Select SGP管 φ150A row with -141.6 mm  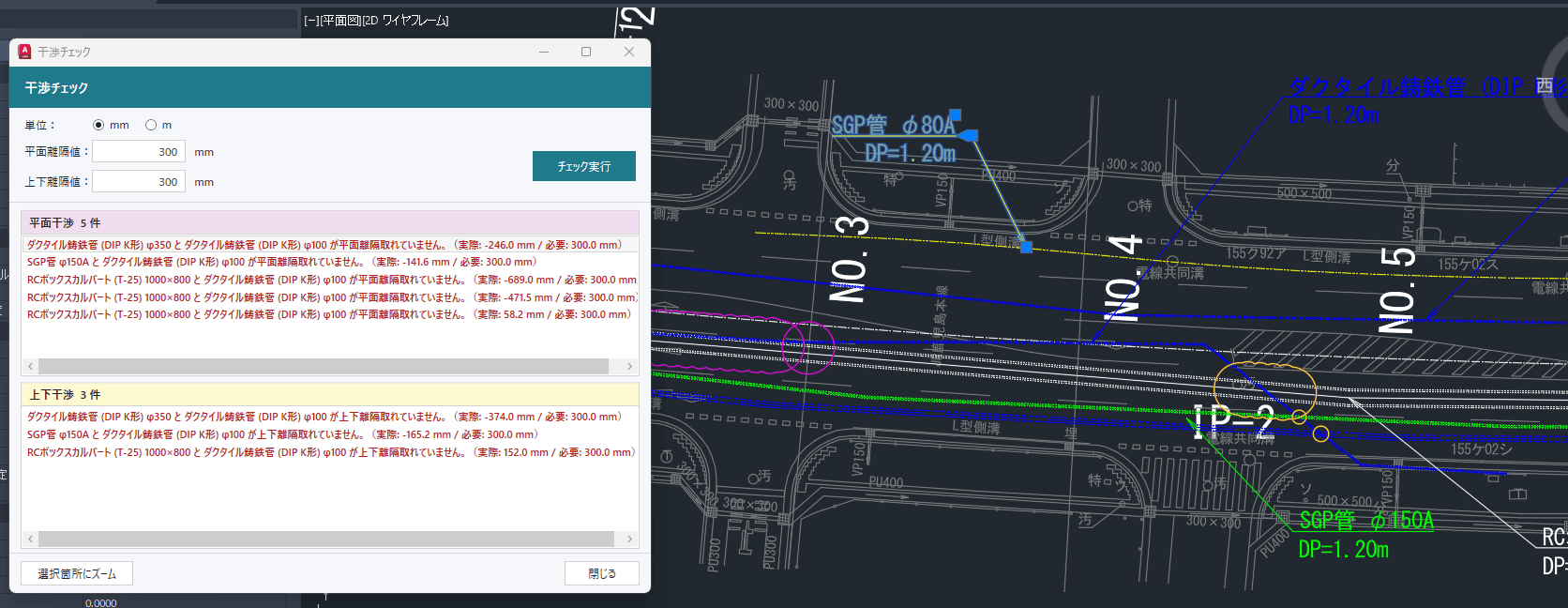coord(281,263)
